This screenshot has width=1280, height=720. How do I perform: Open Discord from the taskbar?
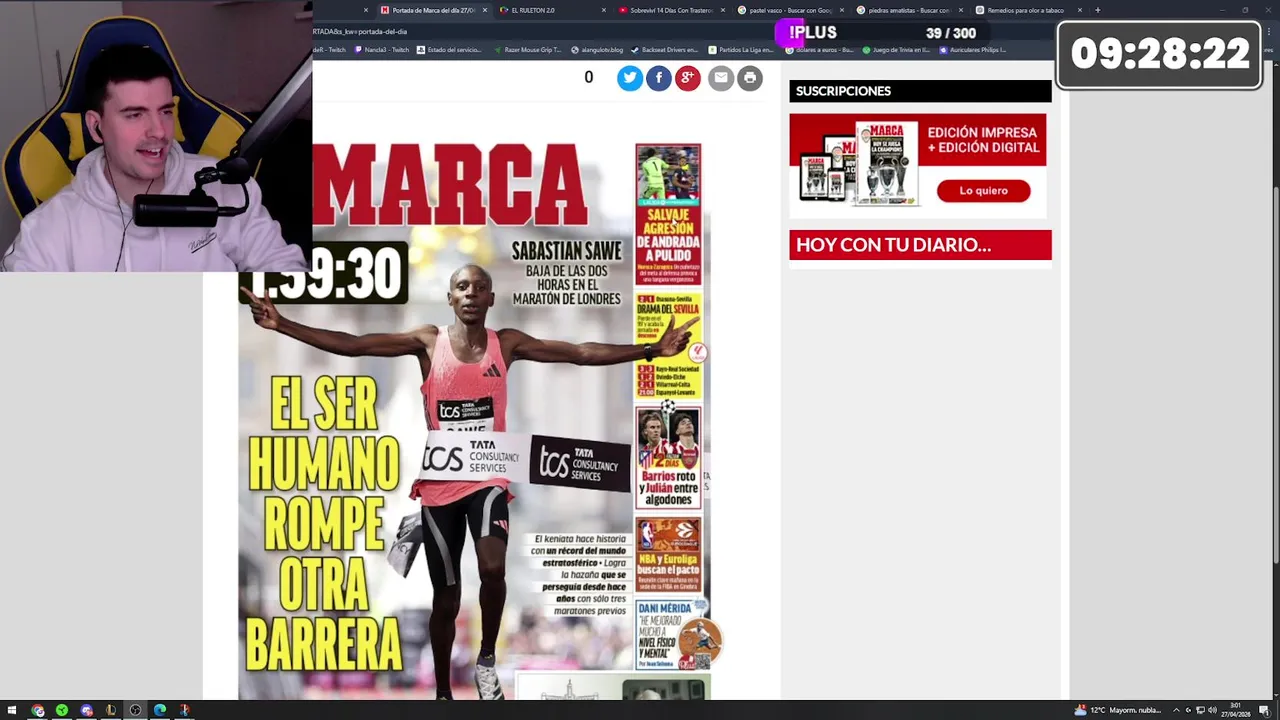coord(87,710)
